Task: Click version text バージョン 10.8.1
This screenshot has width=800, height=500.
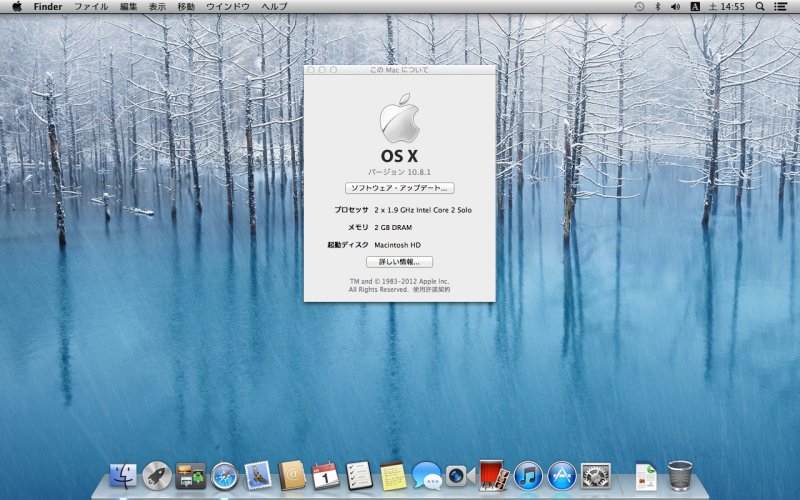Action: [x=399, y=172]
